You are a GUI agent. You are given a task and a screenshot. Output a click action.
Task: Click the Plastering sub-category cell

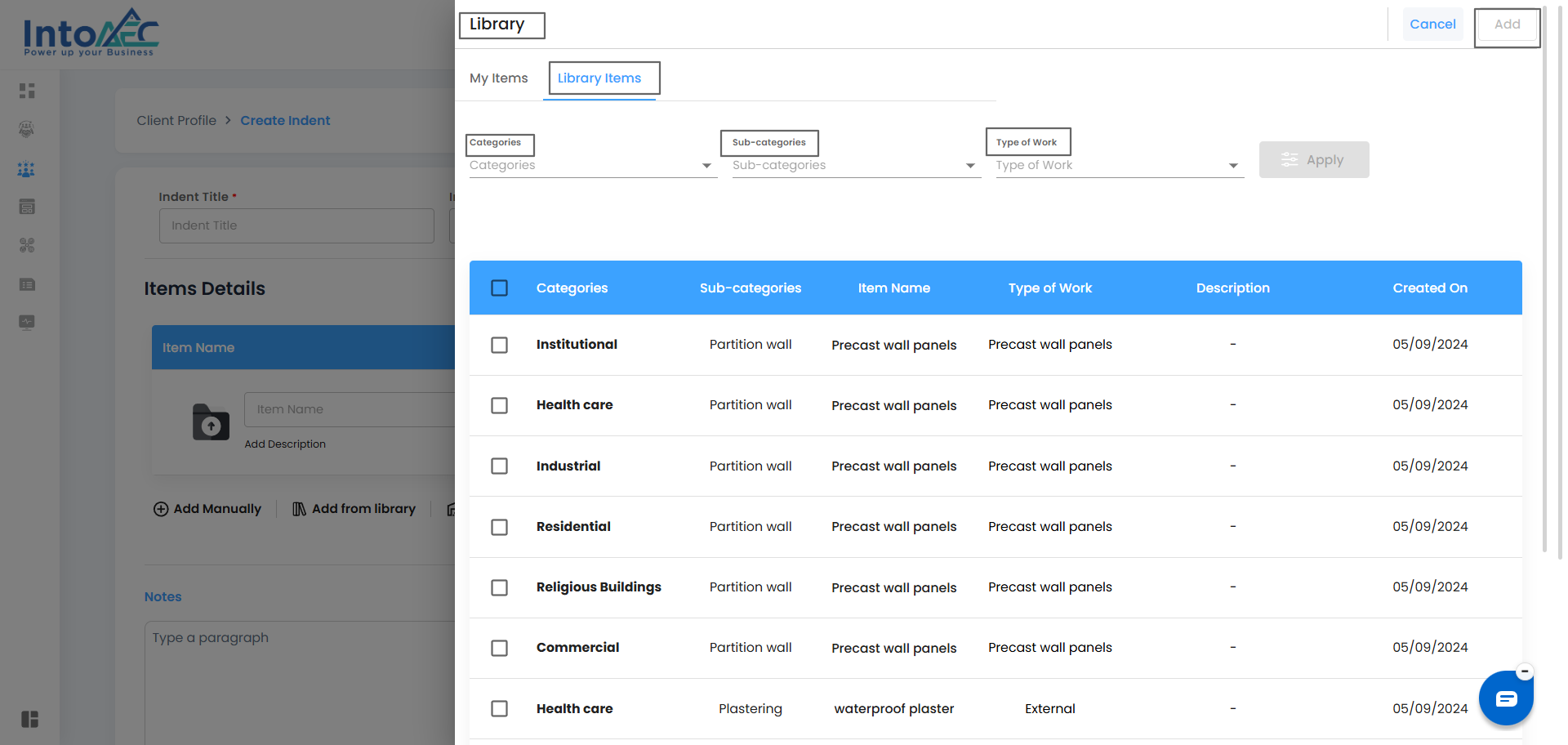[x=751, y=709]
